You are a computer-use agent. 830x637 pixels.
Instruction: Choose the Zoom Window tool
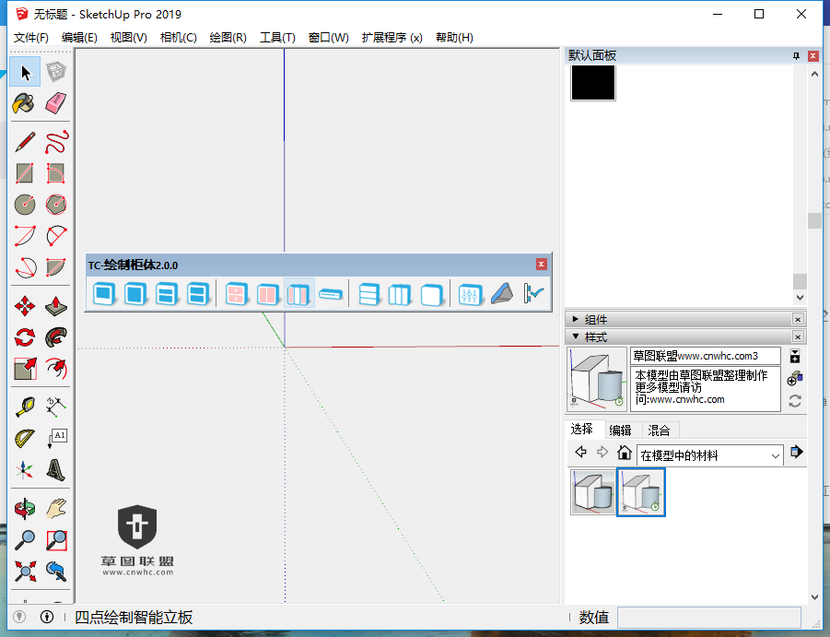pos(56,540)
